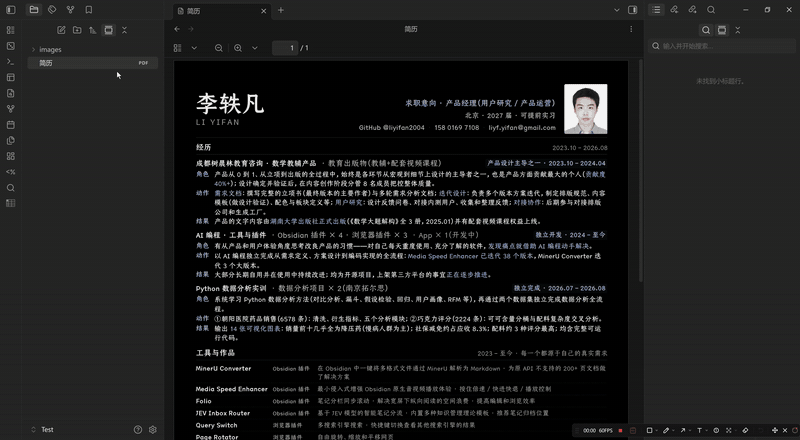Viewport: 800px width, 440px height.
Task: Select the arrow annotation tool
Action: (x=683, y=430)
